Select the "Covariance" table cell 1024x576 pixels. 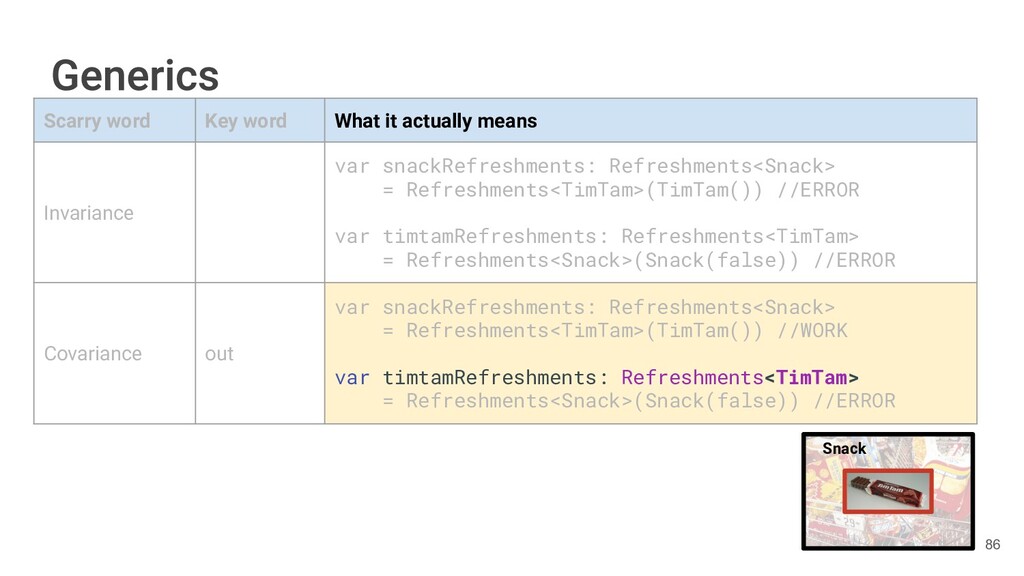[93, 354]
